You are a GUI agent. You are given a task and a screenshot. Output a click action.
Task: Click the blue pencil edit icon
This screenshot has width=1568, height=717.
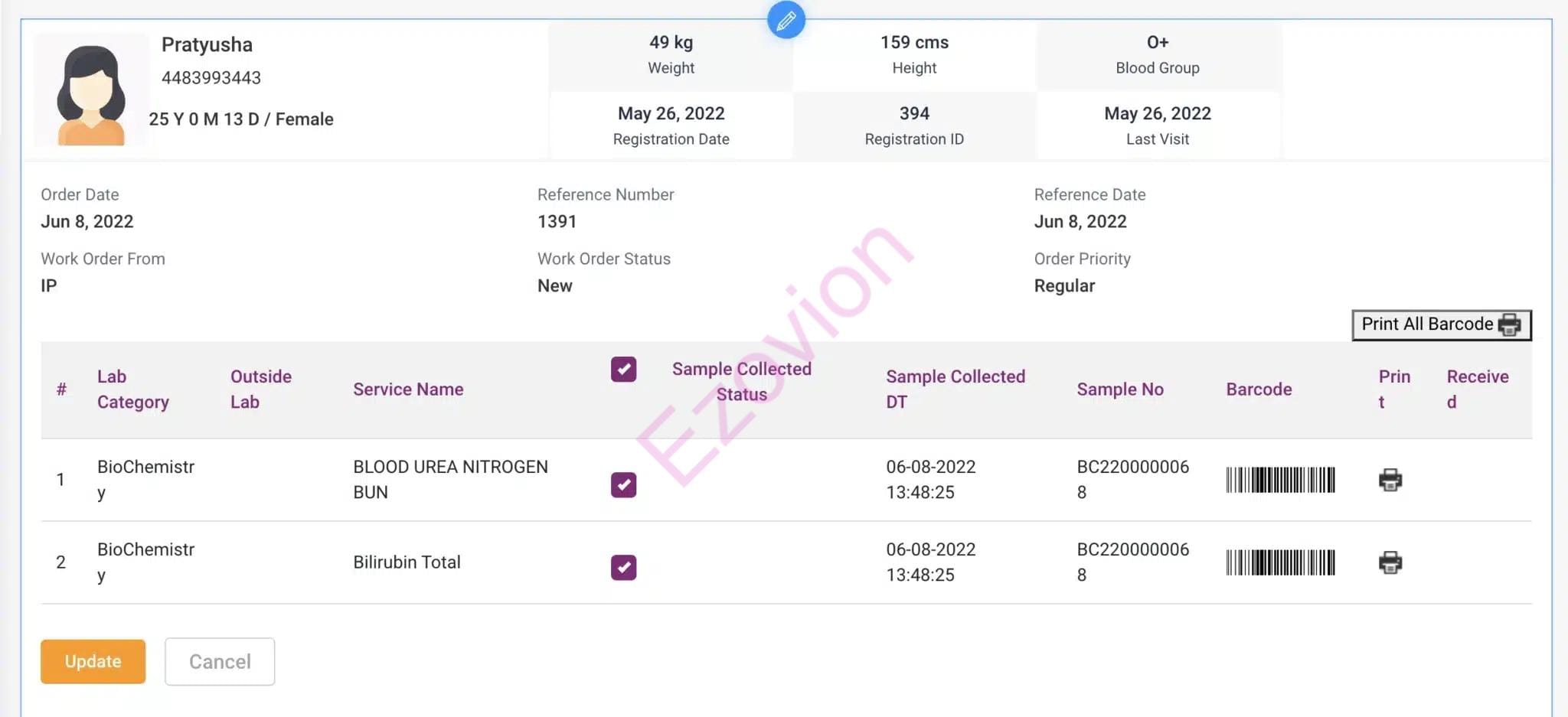(786, 21)
